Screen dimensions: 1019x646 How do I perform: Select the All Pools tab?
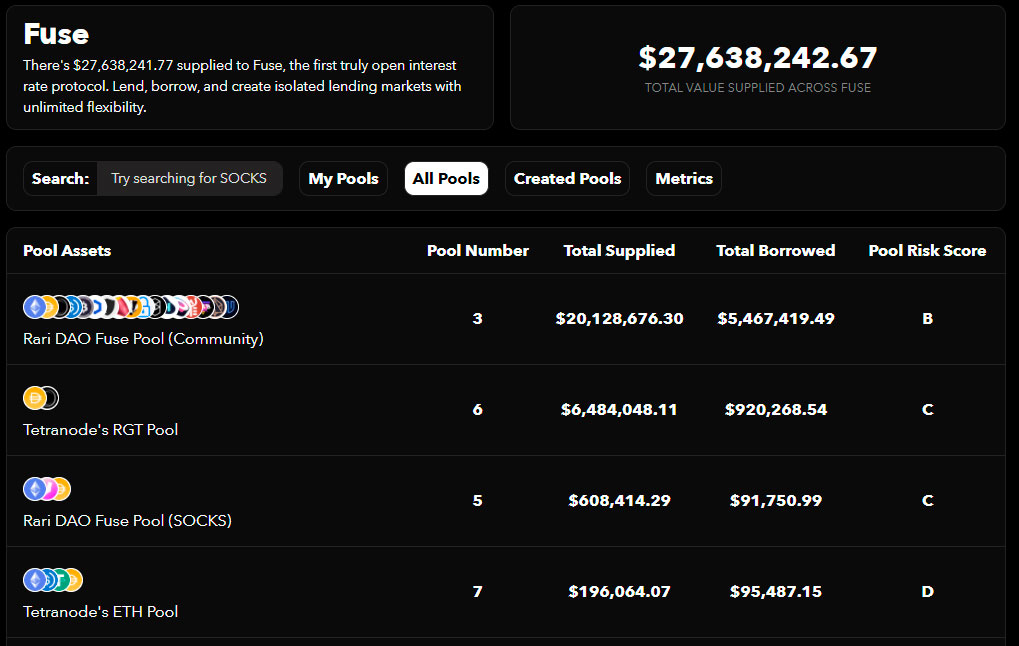click(x=446, y=178)
